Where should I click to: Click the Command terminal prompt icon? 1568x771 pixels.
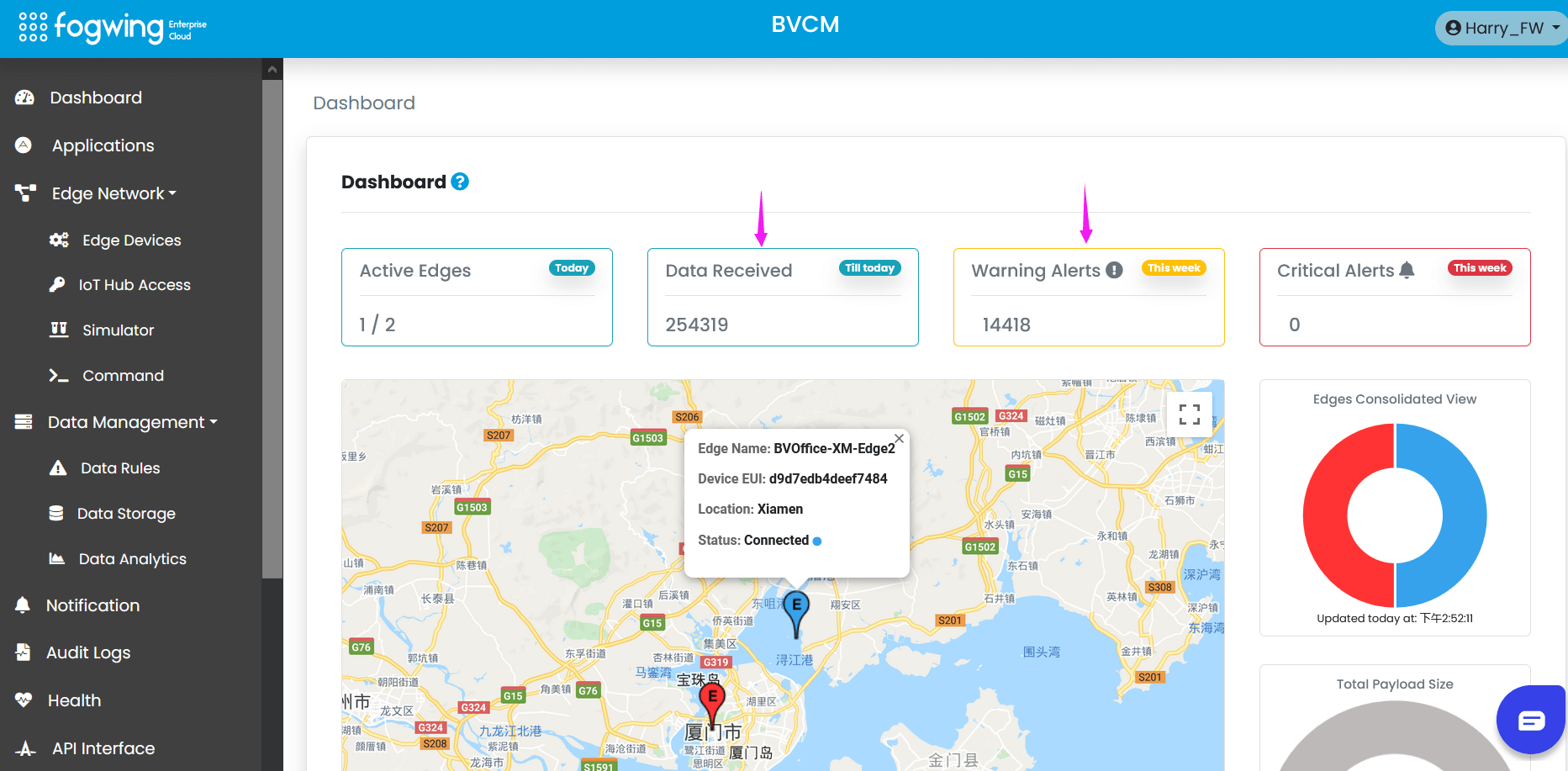[58, 375]
